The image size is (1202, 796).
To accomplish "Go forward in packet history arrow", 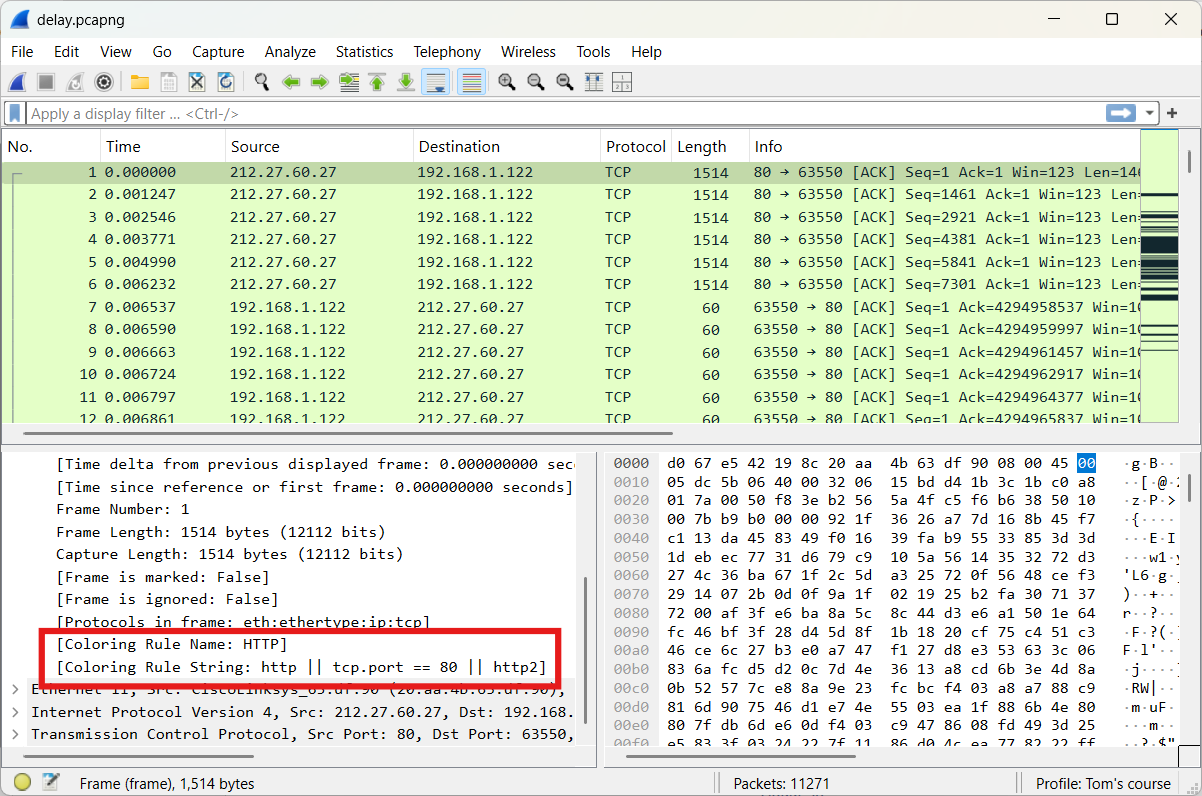I will 320,82.
